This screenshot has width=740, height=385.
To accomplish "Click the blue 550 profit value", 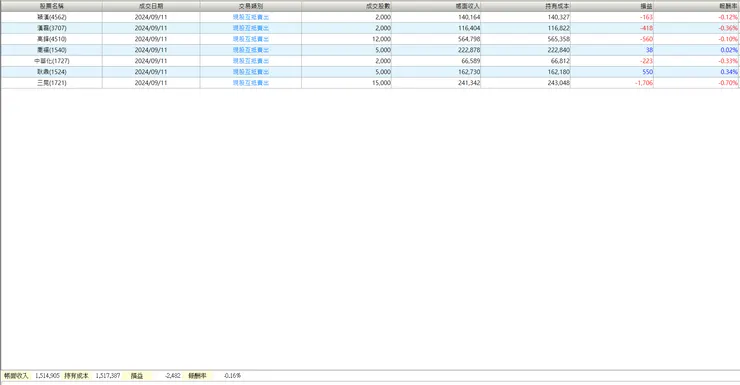I will point(648,72).
